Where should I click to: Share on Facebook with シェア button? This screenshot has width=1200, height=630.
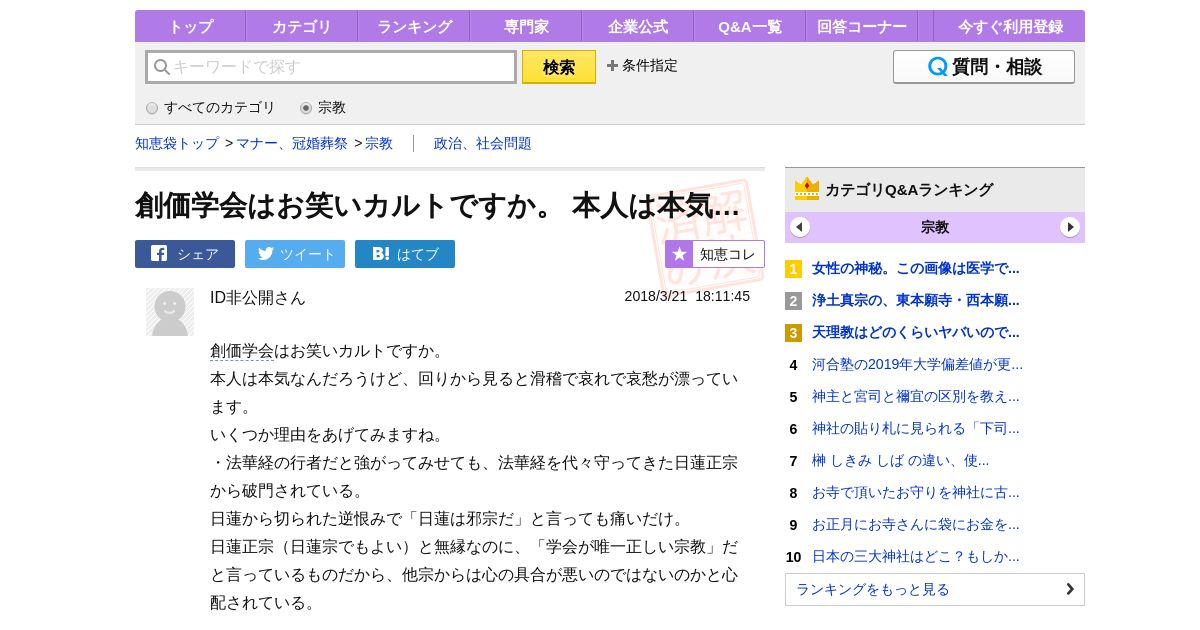pos(185,254)
